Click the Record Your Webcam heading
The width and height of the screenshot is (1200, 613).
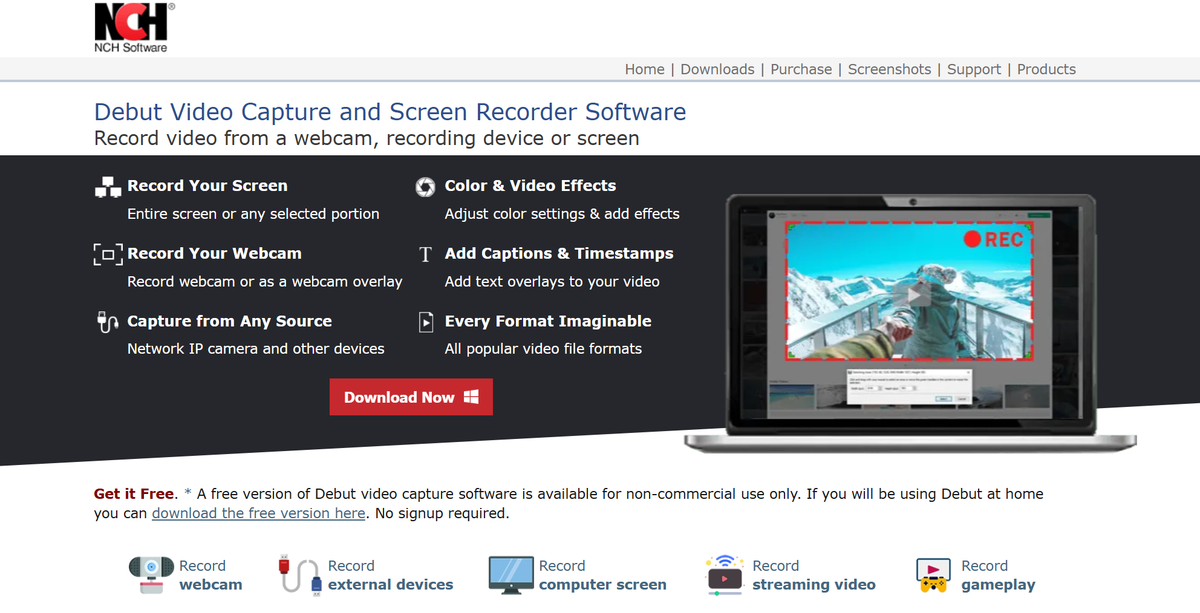click(x=214, y=254)
